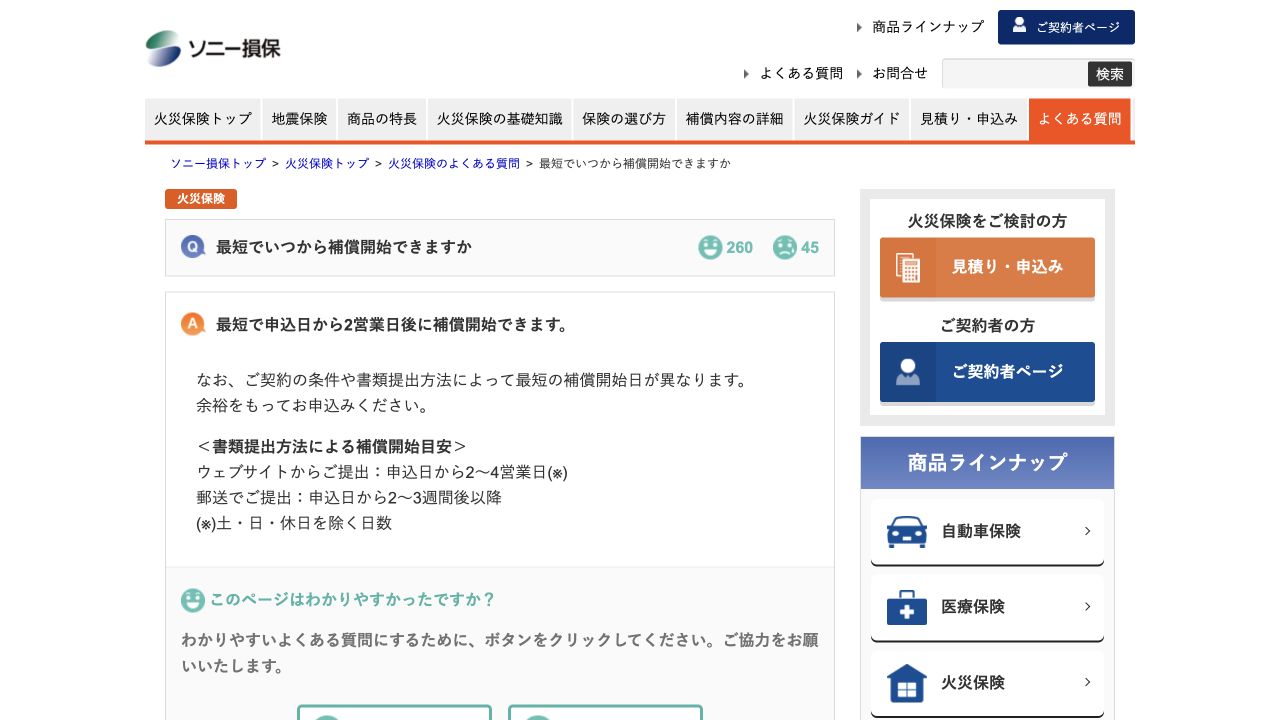Click the sad face icon showing 45
Image resolution: width=1280 pixels, height=720 pixels.
(785, 247)
